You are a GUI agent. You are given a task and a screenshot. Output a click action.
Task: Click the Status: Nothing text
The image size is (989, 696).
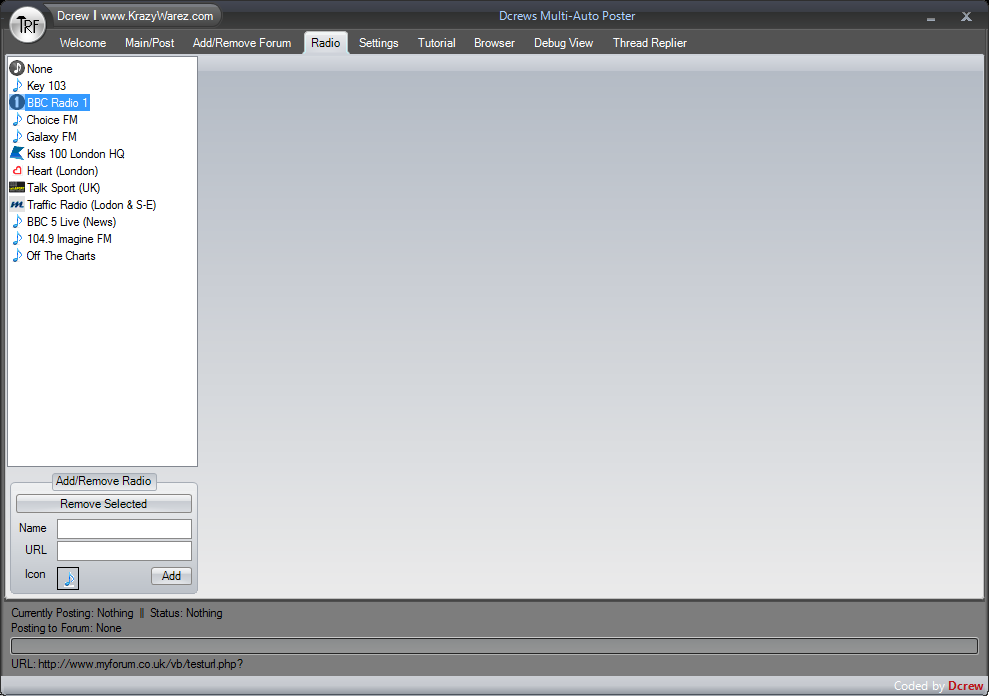coord(186,613)
